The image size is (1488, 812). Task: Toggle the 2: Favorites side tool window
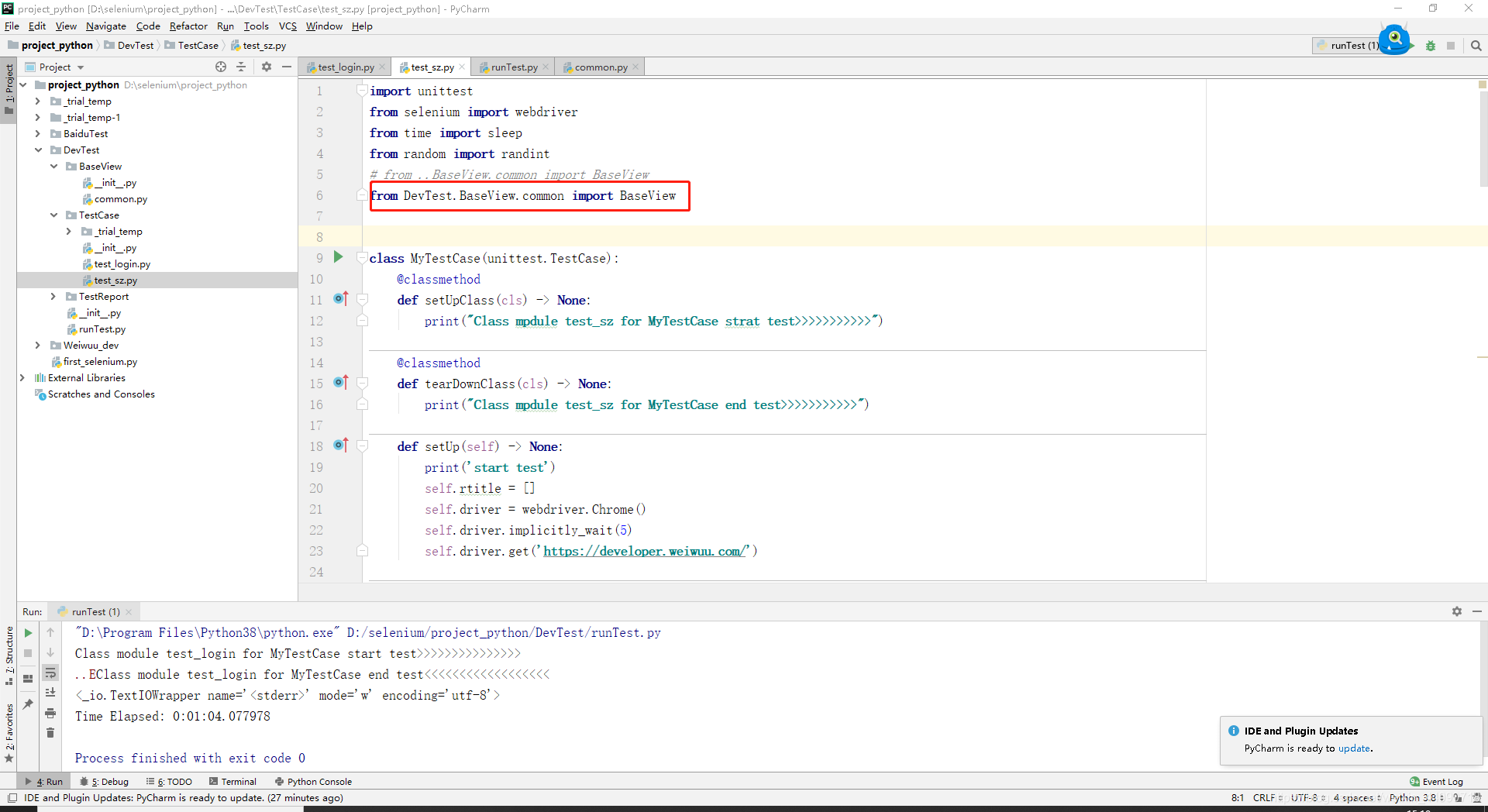[x=9, y=733]
